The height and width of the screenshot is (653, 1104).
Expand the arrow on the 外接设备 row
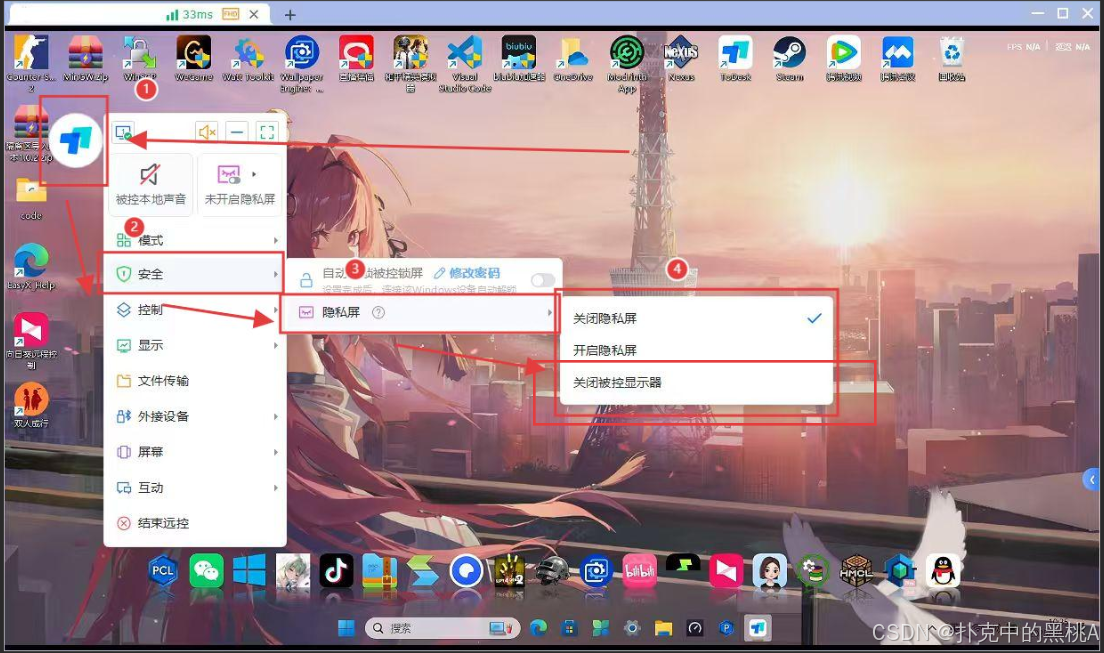(275, 416)
